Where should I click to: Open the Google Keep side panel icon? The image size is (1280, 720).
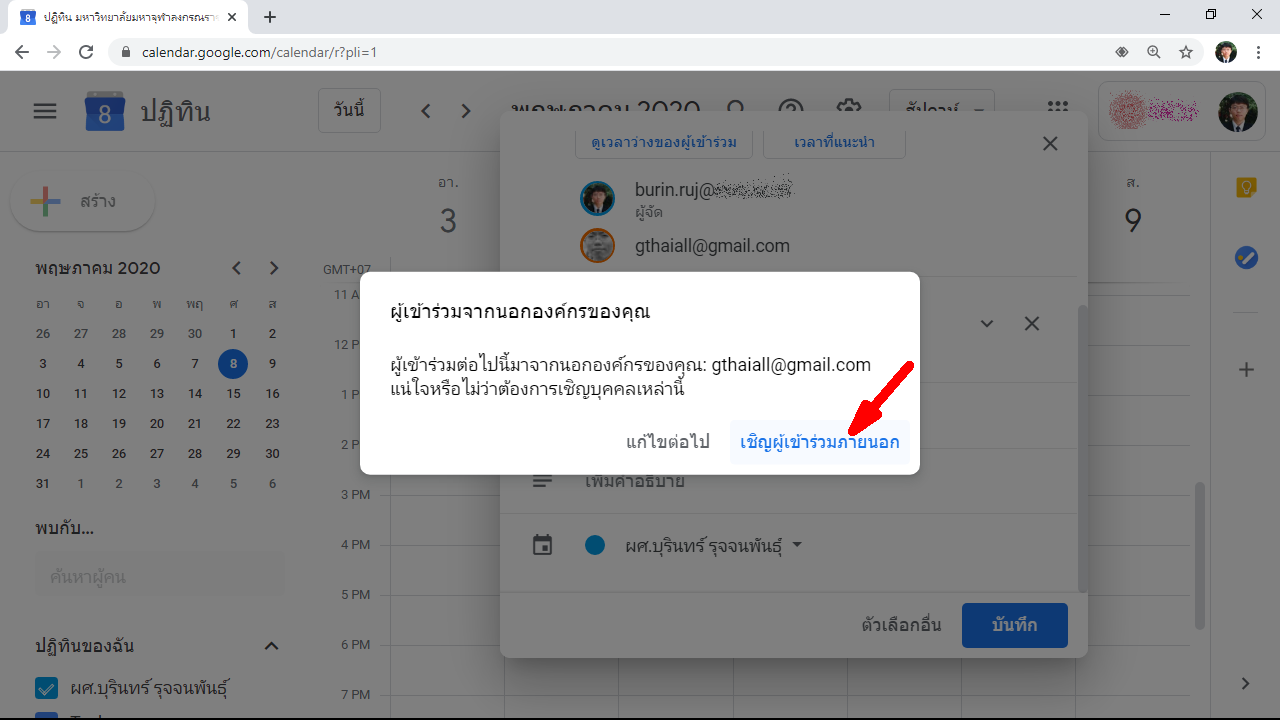1246,188
